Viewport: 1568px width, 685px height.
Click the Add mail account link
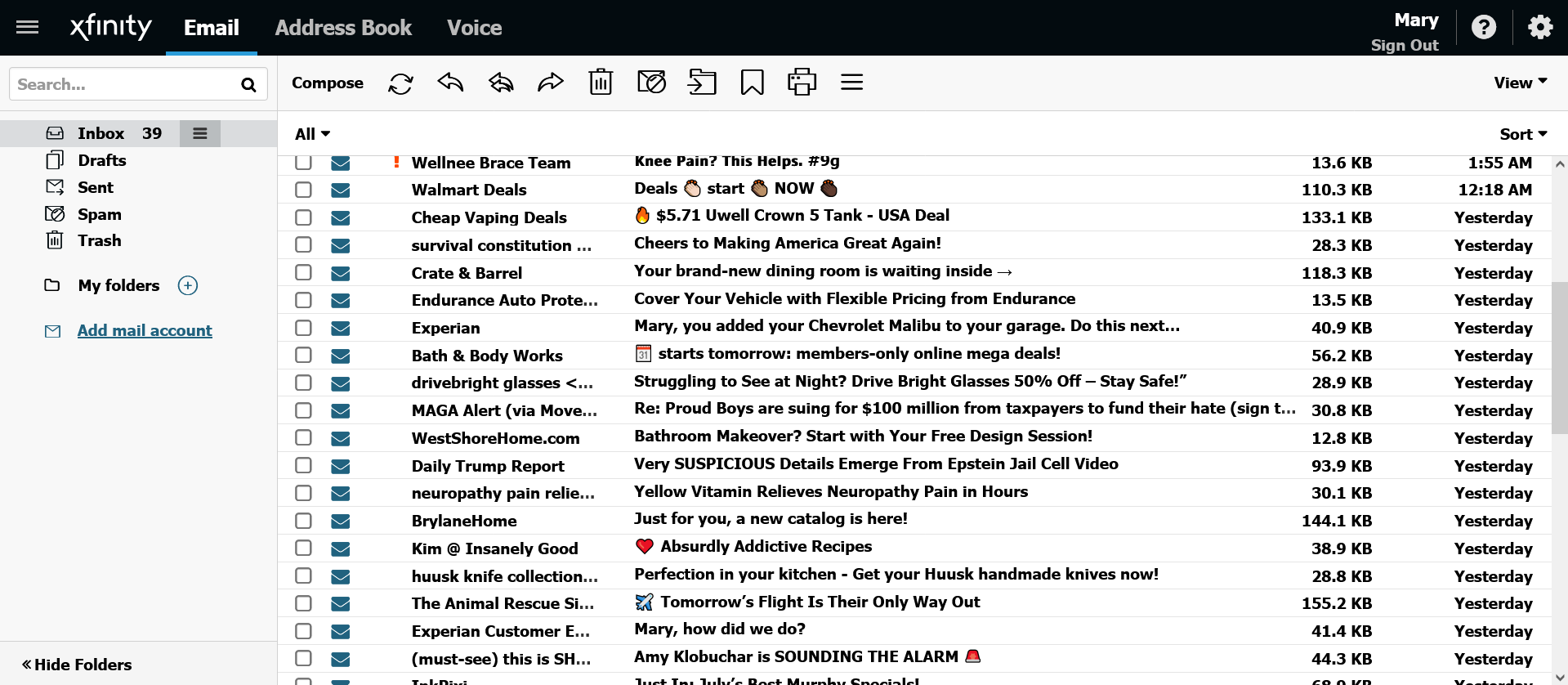point(145,330)
